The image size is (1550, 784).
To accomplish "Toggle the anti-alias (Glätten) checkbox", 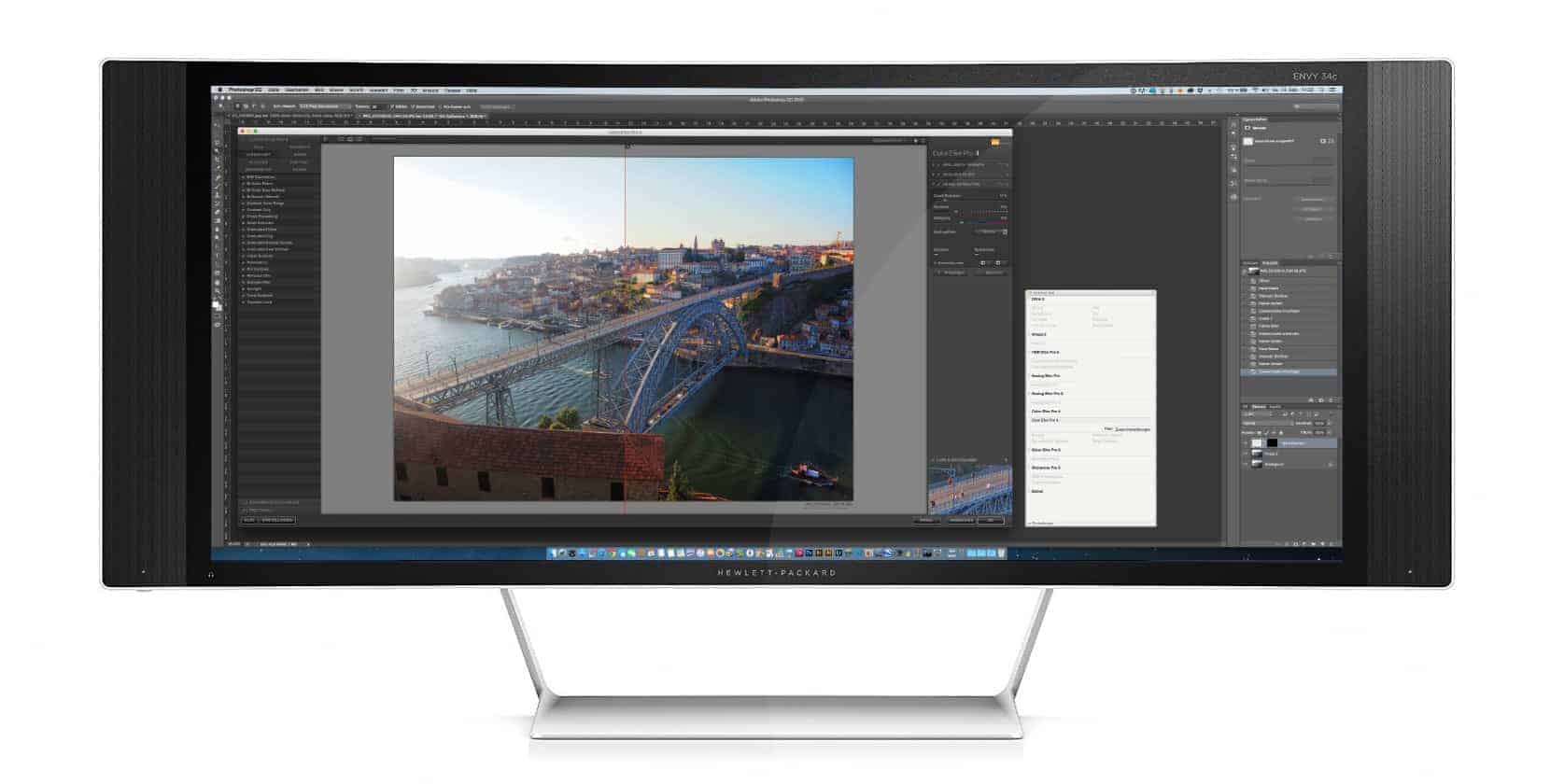I will (392, 106).
